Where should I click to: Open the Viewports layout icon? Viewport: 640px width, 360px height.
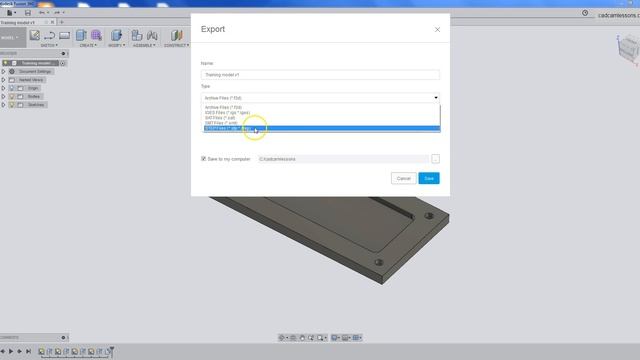(356, 338)
